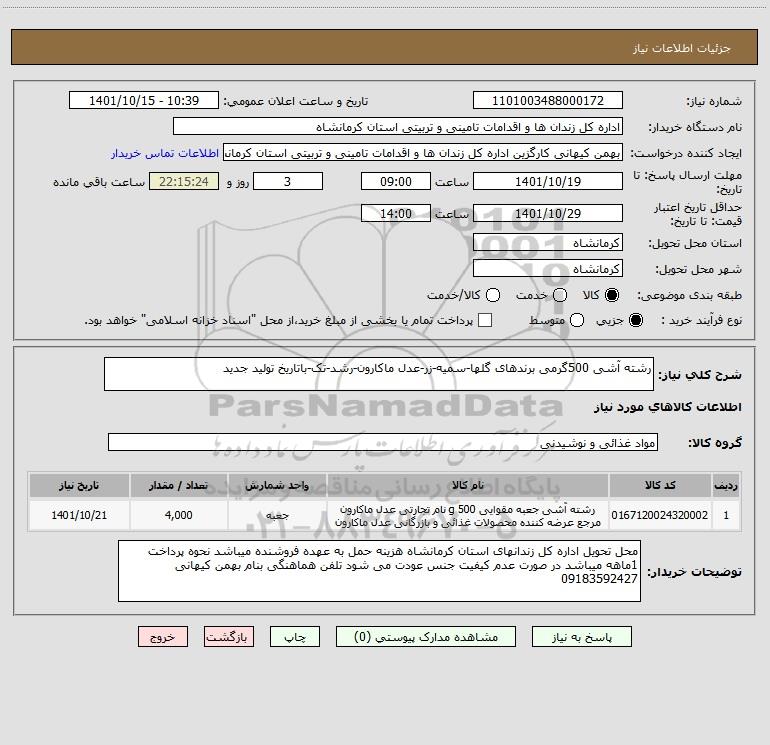770x745 pixels.
Task: Click the گروه کالا label
Action: pos(715,442)
